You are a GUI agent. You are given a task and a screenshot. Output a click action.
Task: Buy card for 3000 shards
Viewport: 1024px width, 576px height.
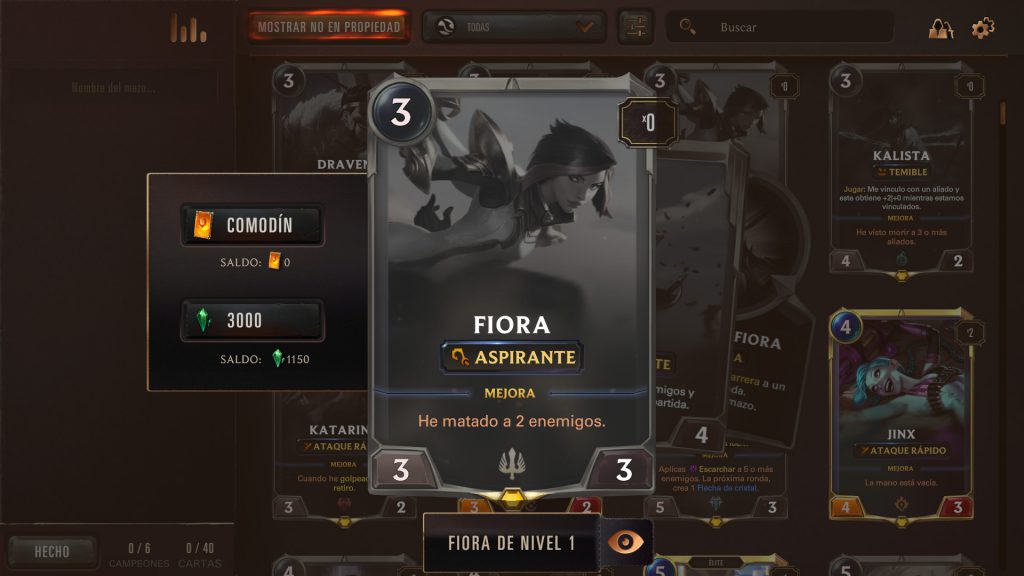click(252, 320)
